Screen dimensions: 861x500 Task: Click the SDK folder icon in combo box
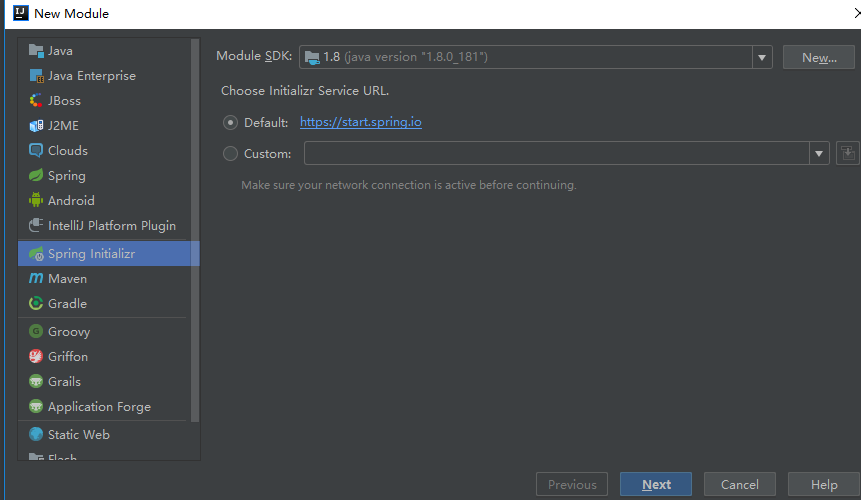pyautogui.click(x=312, y=57)
